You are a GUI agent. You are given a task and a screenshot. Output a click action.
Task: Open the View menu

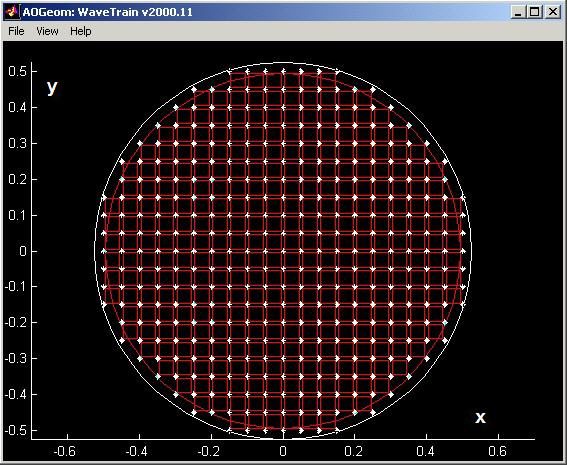click(47, 31)
